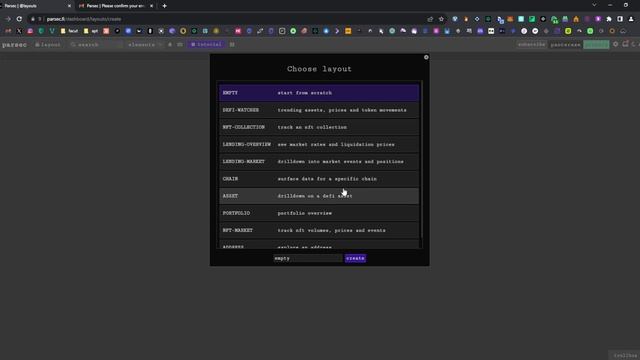Open the elements dropdown in the toolbar

[145, 44]
